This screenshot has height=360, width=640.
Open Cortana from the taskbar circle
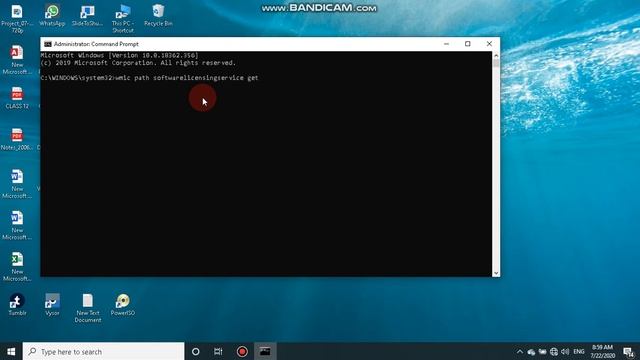tap(196, 351)
